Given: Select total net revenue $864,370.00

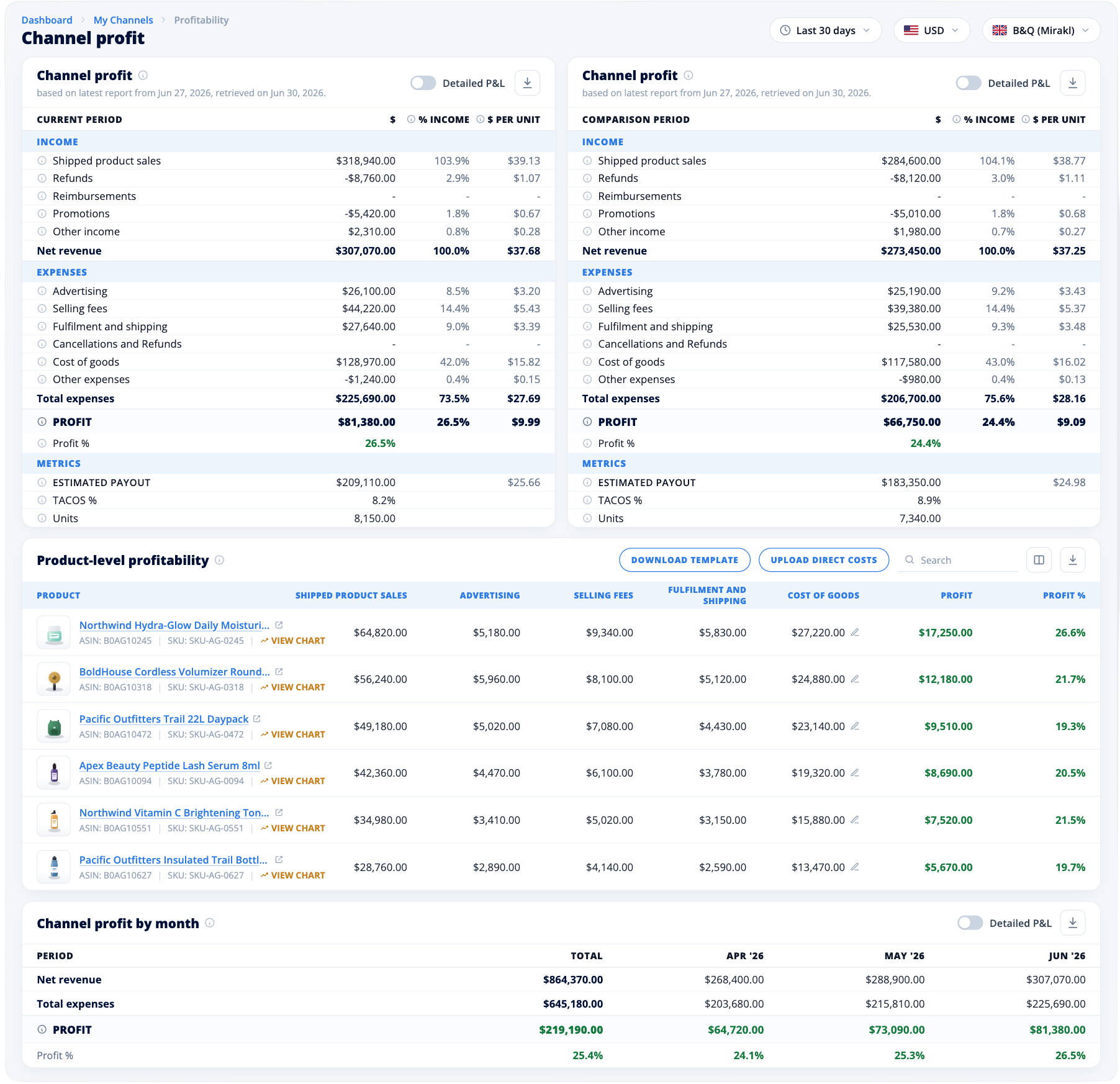Looking at the screenshot, I should click(x=573, y=980).
